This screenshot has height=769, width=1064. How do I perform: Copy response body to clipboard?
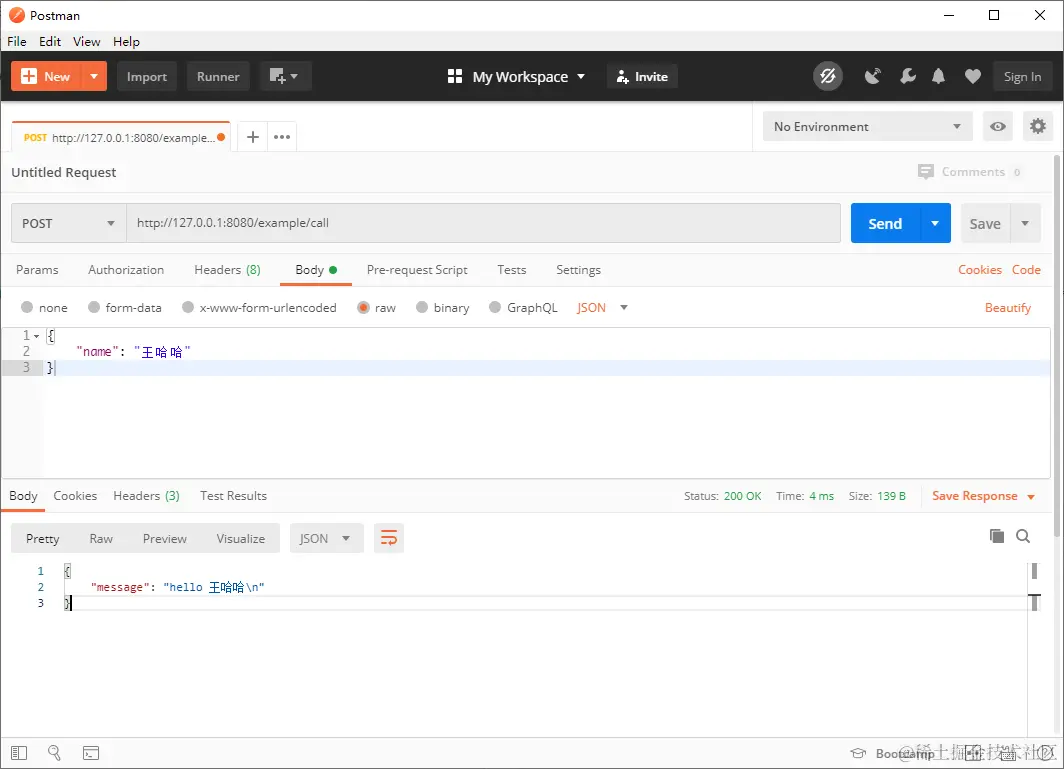pyautogui.click(x=997, y=536)
